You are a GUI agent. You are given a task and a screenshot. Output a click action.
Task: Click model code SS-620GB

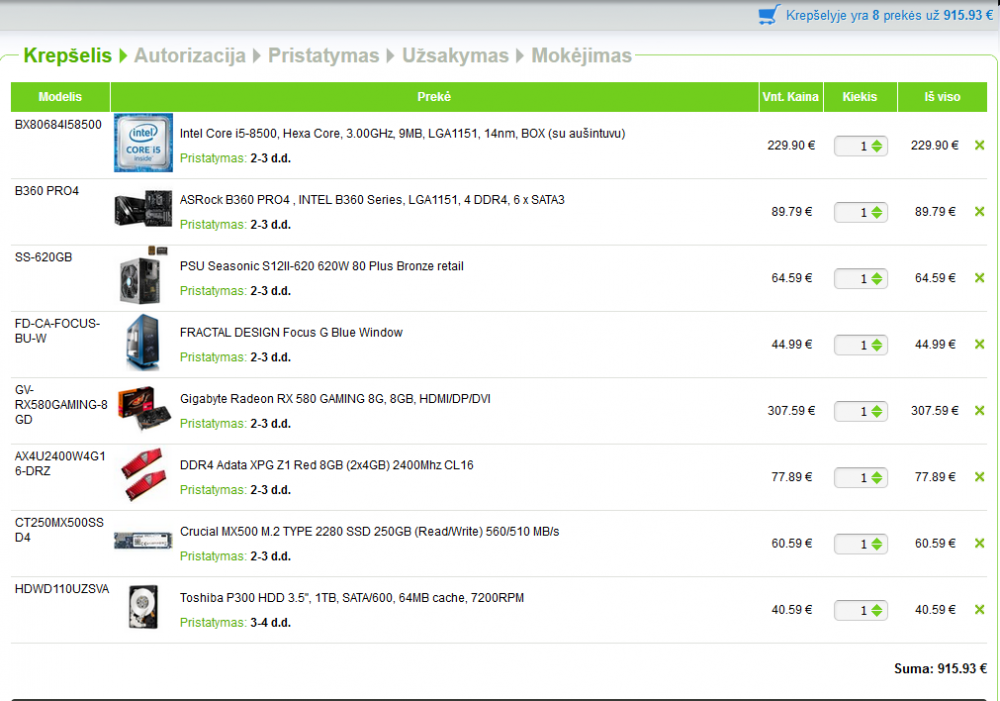[x=43, y=257]
